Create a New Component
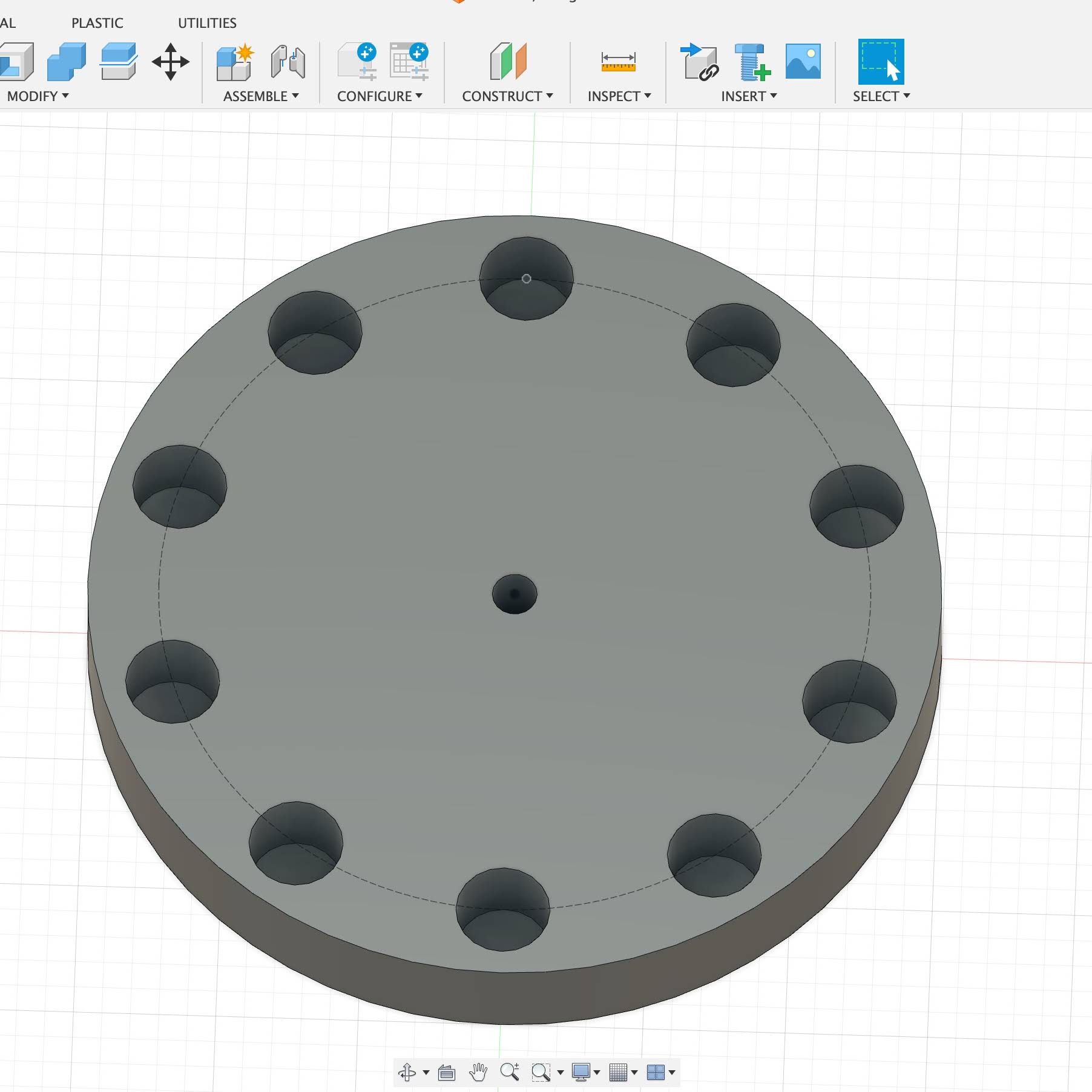Screen dimensions: 1092x1092 (x=235, y=62)
